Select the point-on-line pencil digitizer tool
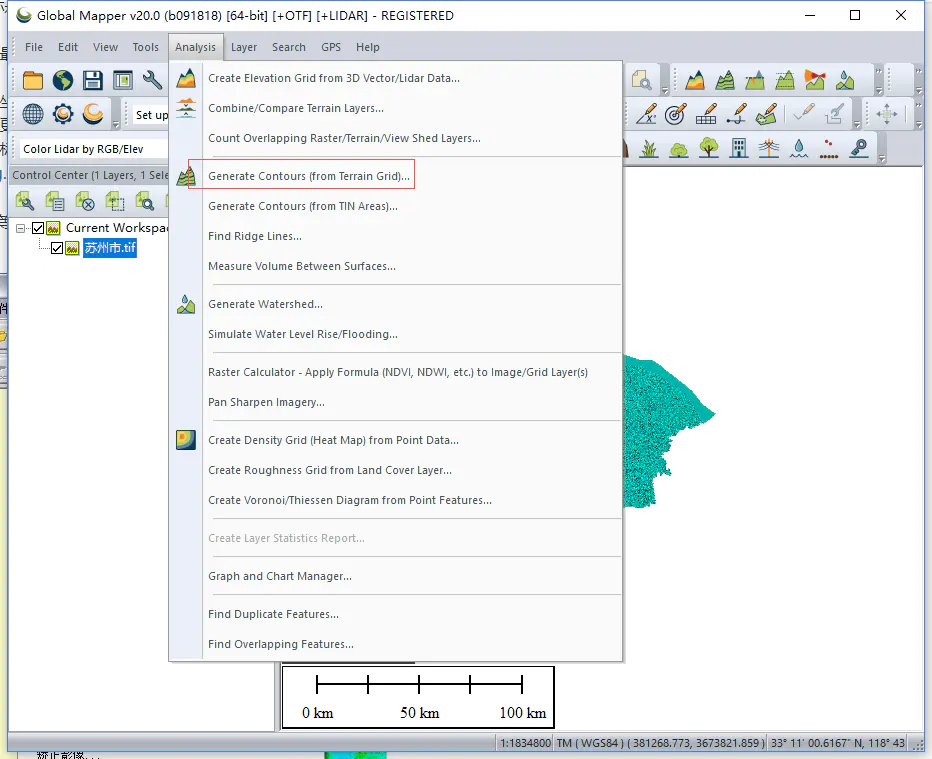Viewport: 932px width, 759px height. 736,114
